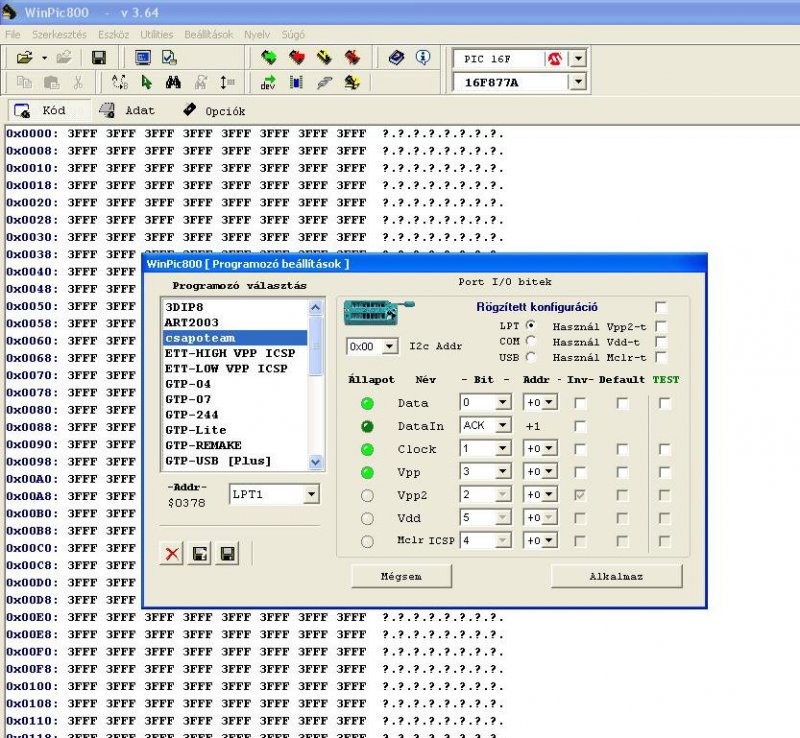The width and height of the screenshot is (800, 738).
Task: Click the Alkalmaz button
Action: (x=616, y=576)
